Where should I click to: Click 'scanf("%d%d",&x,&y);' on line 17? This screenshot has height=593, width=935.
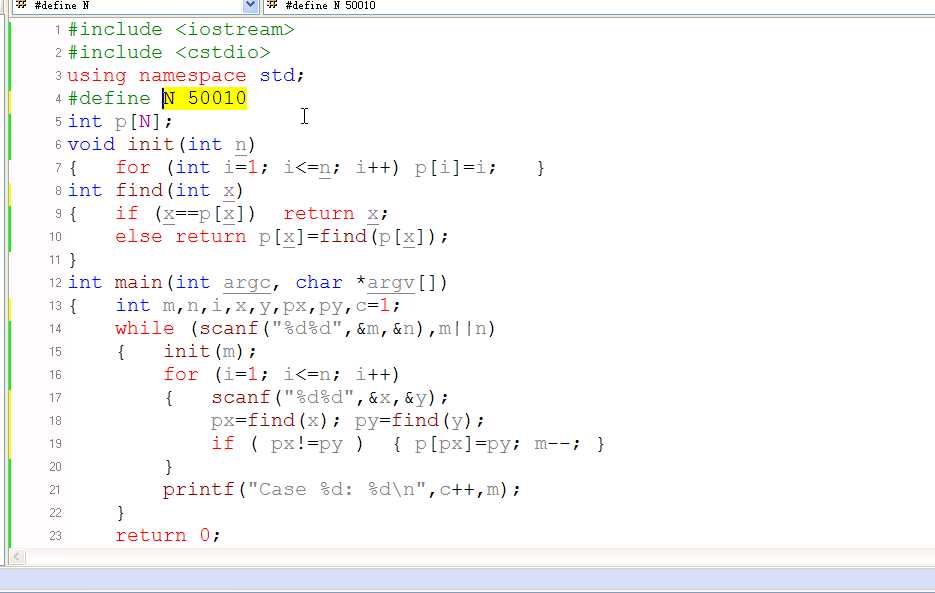pos(330,398)
